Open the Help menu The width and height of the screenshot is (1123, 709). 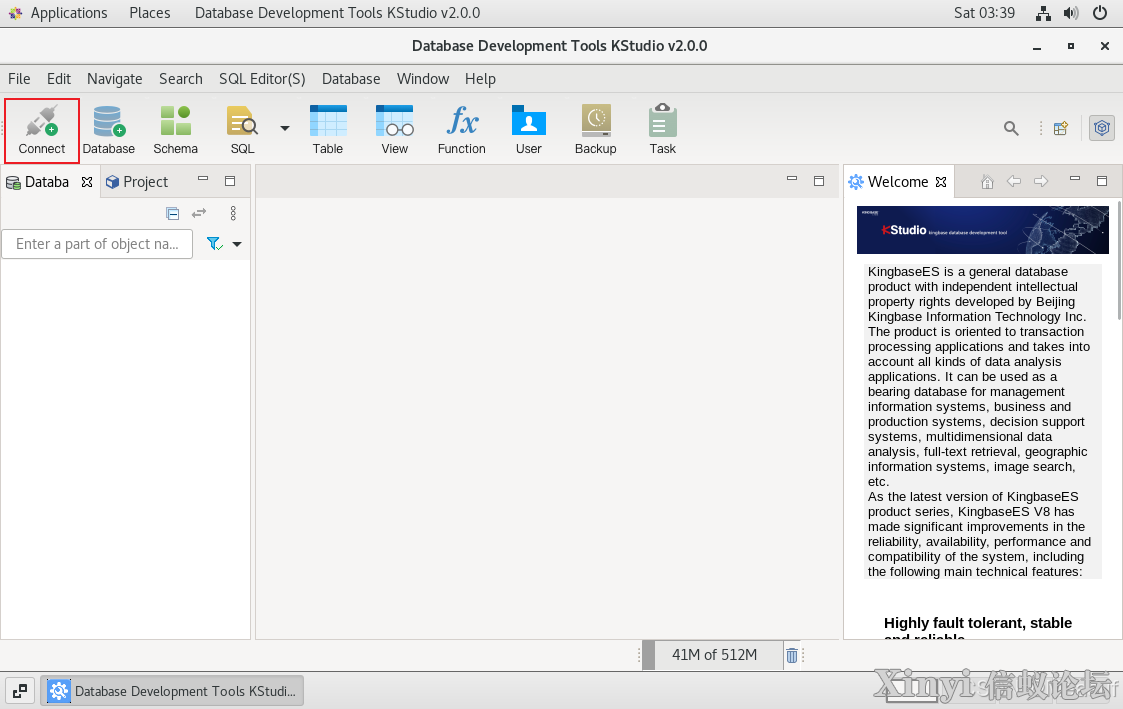pyautogui.click(x=481, y=79)
